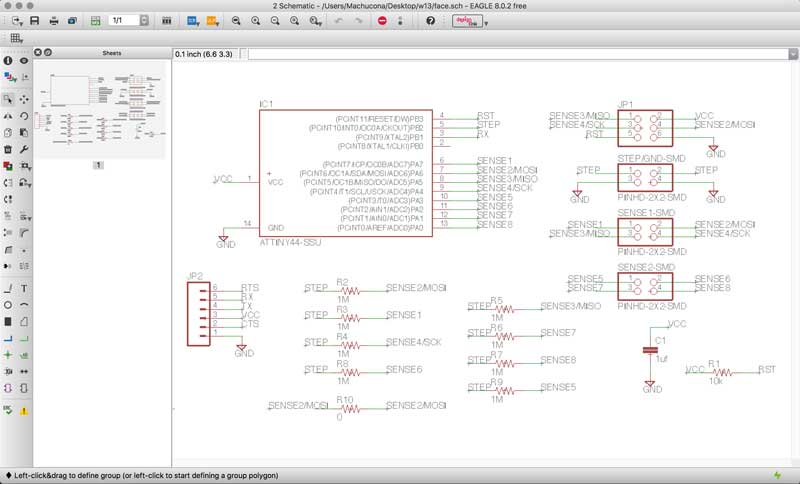This screenshot has height=484, width=800.
Task: Select the Mirror tool
Action: tap(8, 116)
